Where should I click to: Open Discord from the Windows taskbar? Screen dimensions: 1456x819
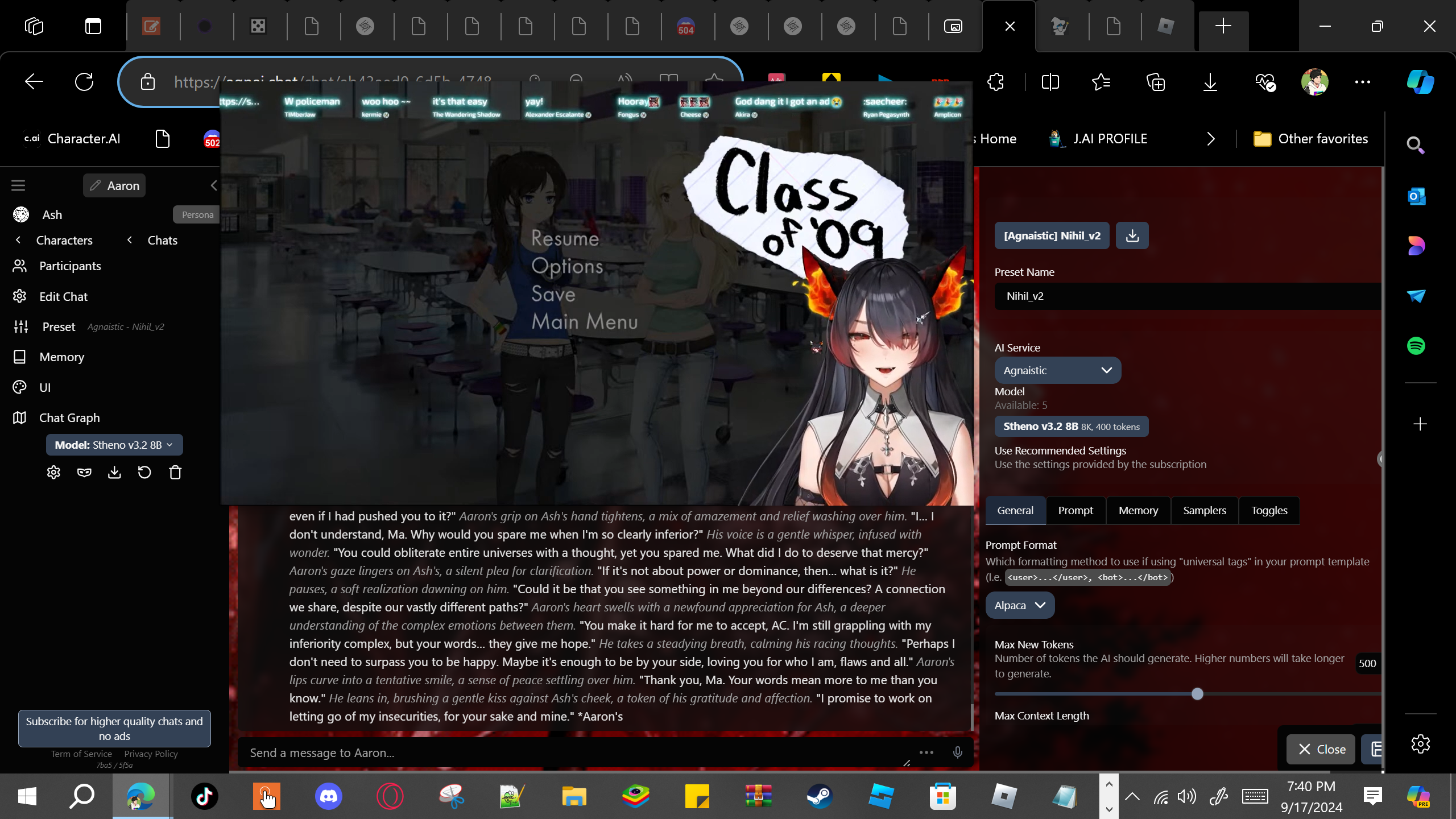[329, 796]
